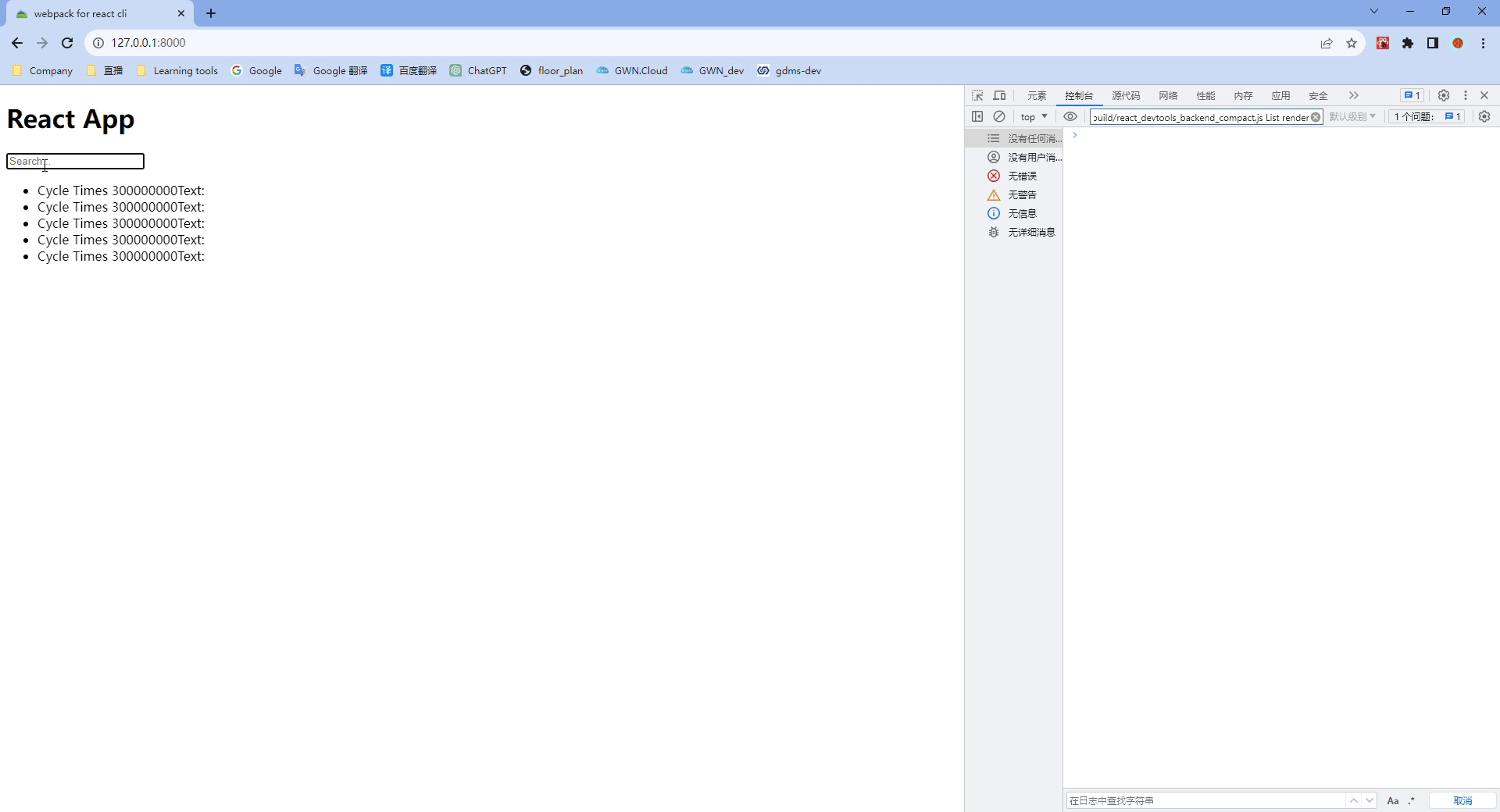Open DevTools settings gear
This screenshot has width=1500, height=812.
tap(1443, 95)
